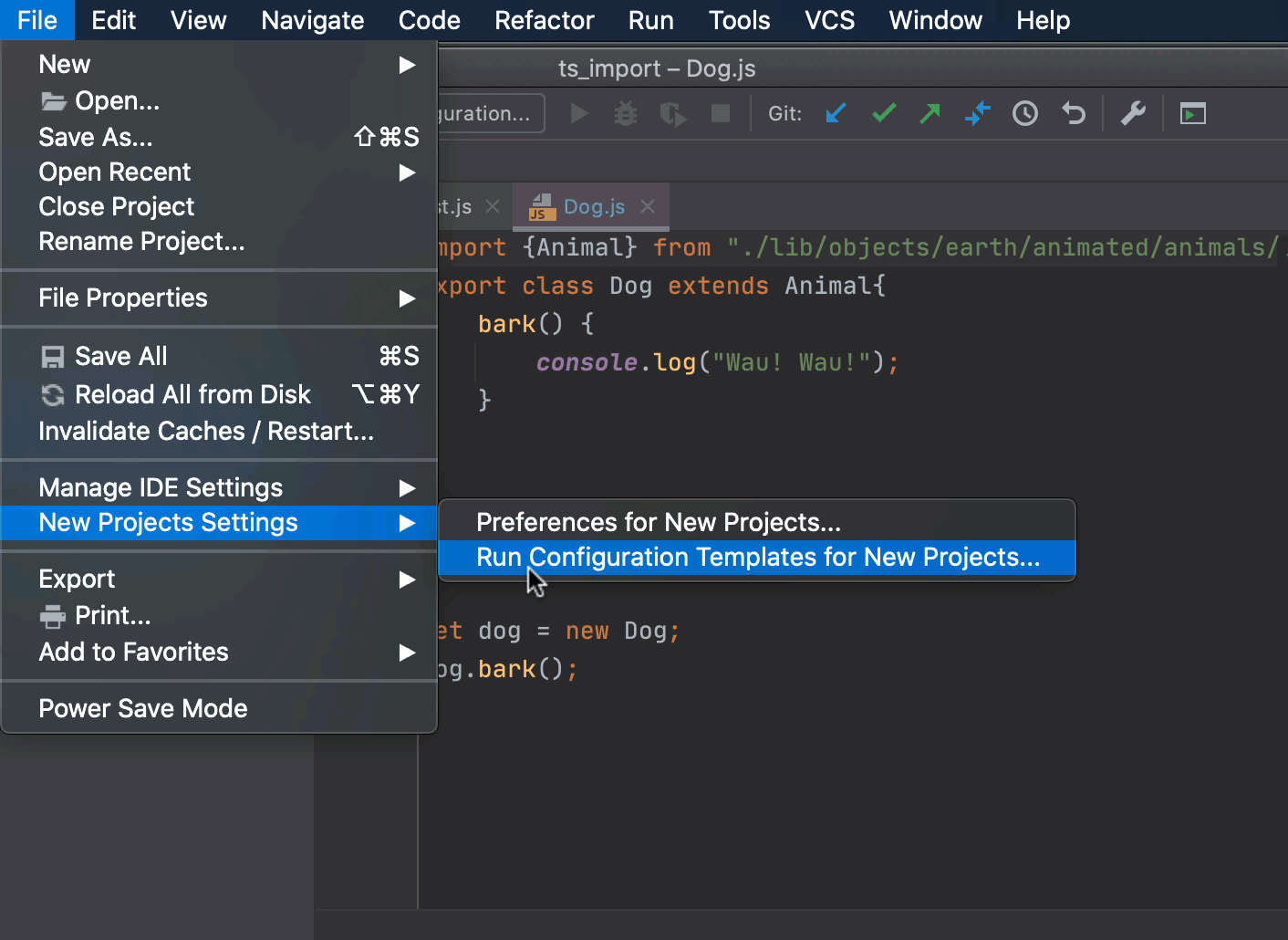Switch to the Dog.js tab
The image size is (1288, 940).
(593, 206)
